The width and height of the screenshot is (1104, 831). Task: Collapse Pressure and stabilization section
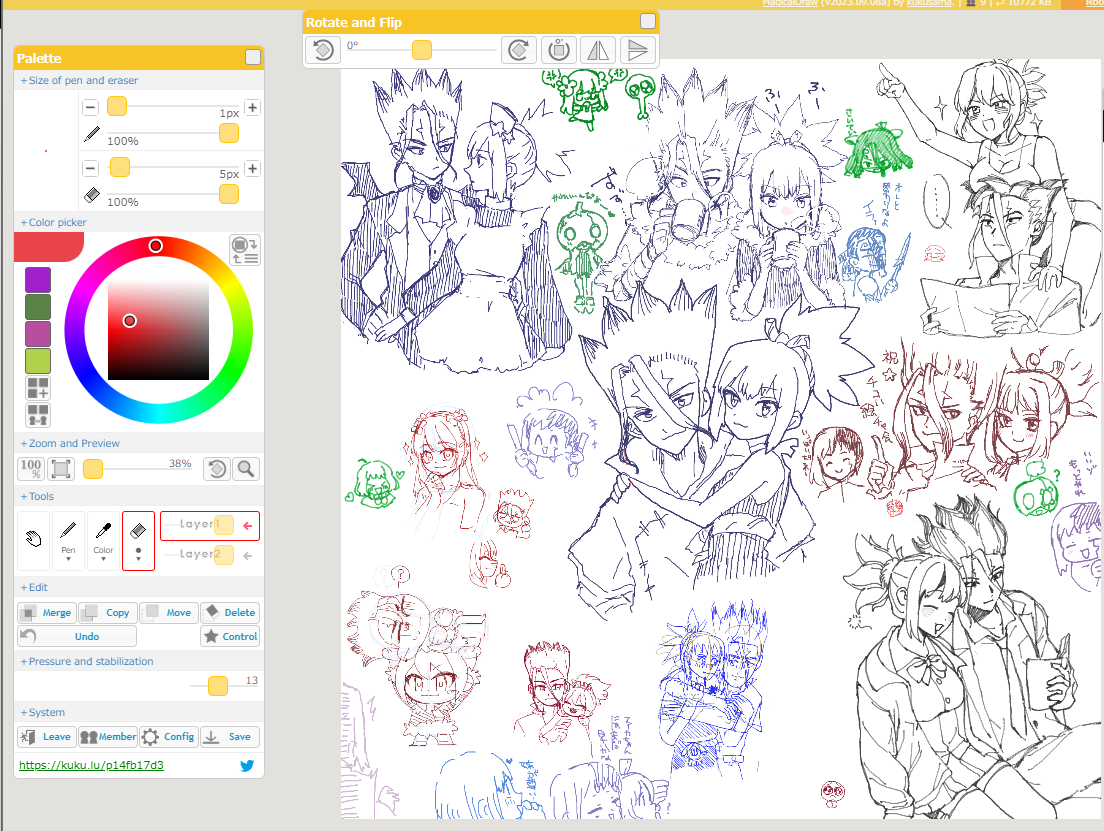coord(87,661)
